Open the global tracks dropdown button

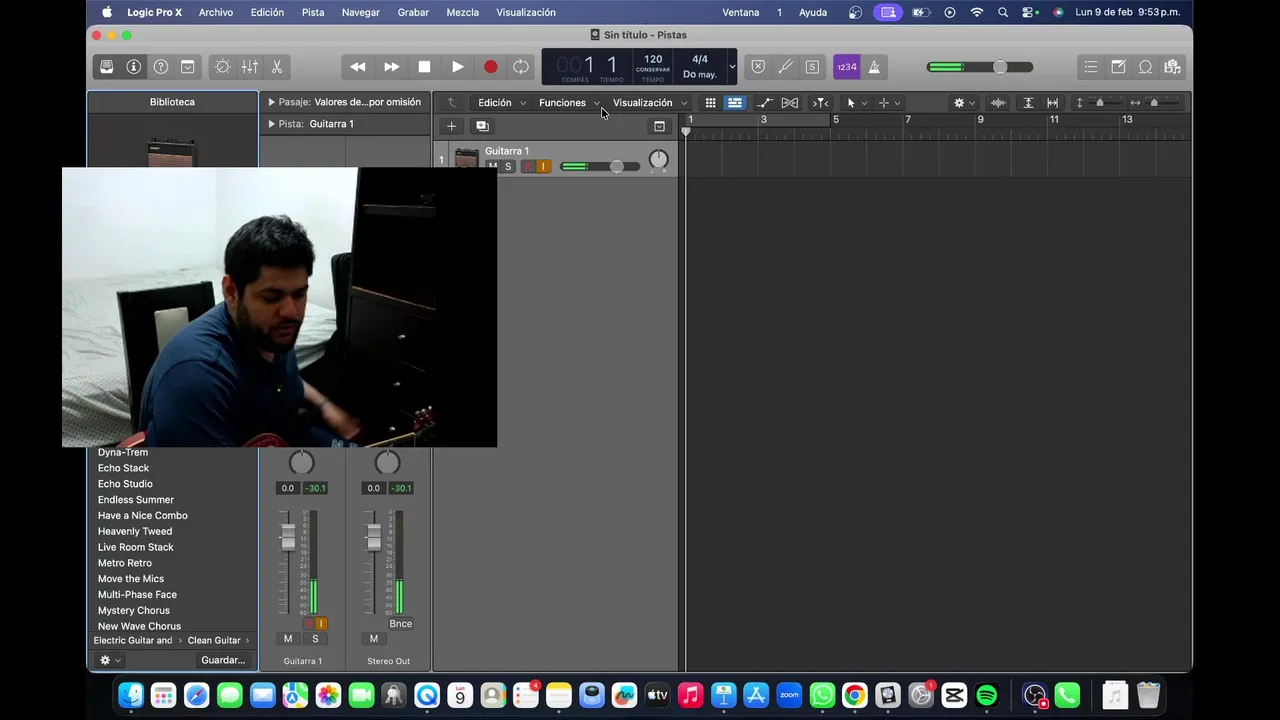point(659,126)
